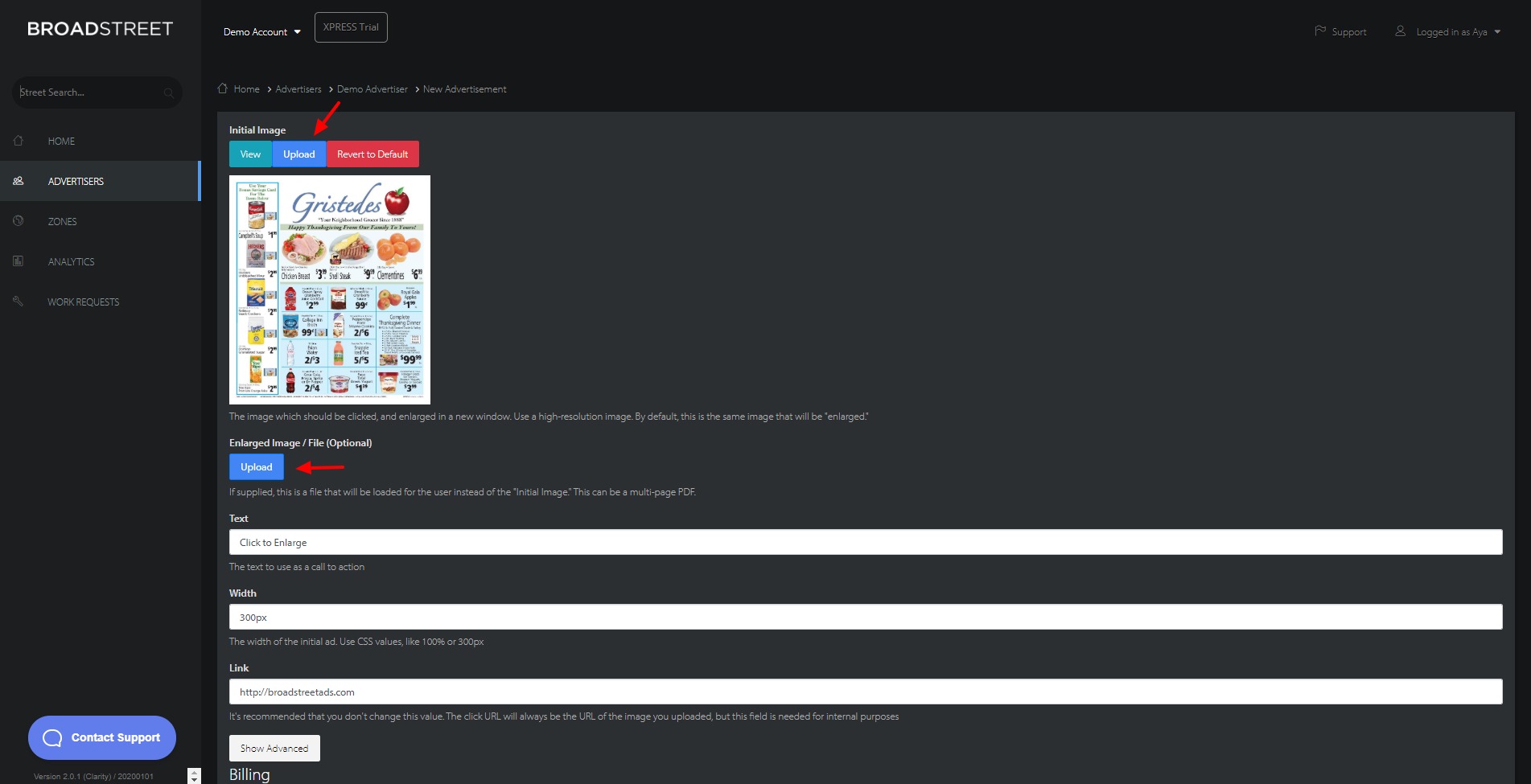This screenshot has width=1531, height=784.
Task: Click the breadcrumb house icon
Action: point(223,88)
